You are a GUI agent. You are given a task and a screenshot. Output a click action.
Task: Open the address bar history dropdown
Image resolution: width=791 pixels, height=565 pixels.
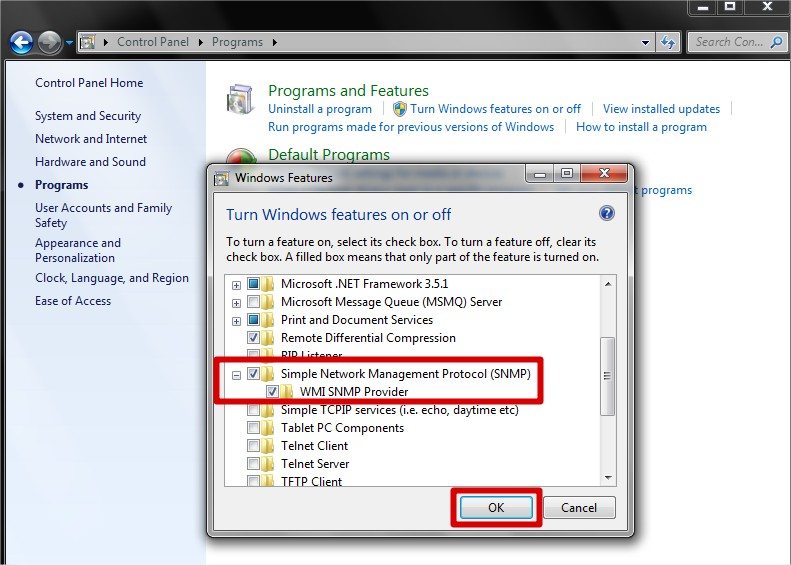click(x=645, y=43)
